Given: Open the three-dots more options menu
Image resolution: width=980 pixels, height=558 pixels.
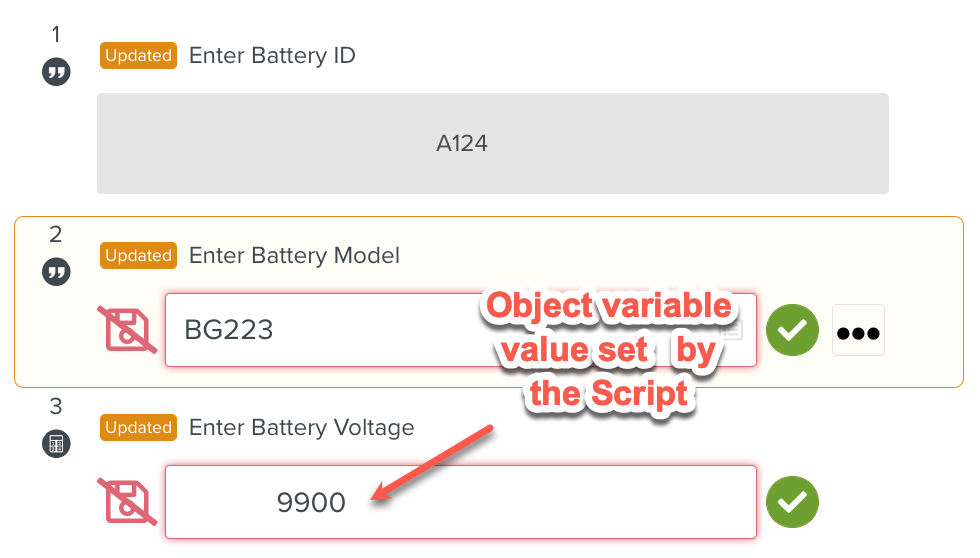Looking at the screenshot, I should pyautogui.click(x=858, y=330).
